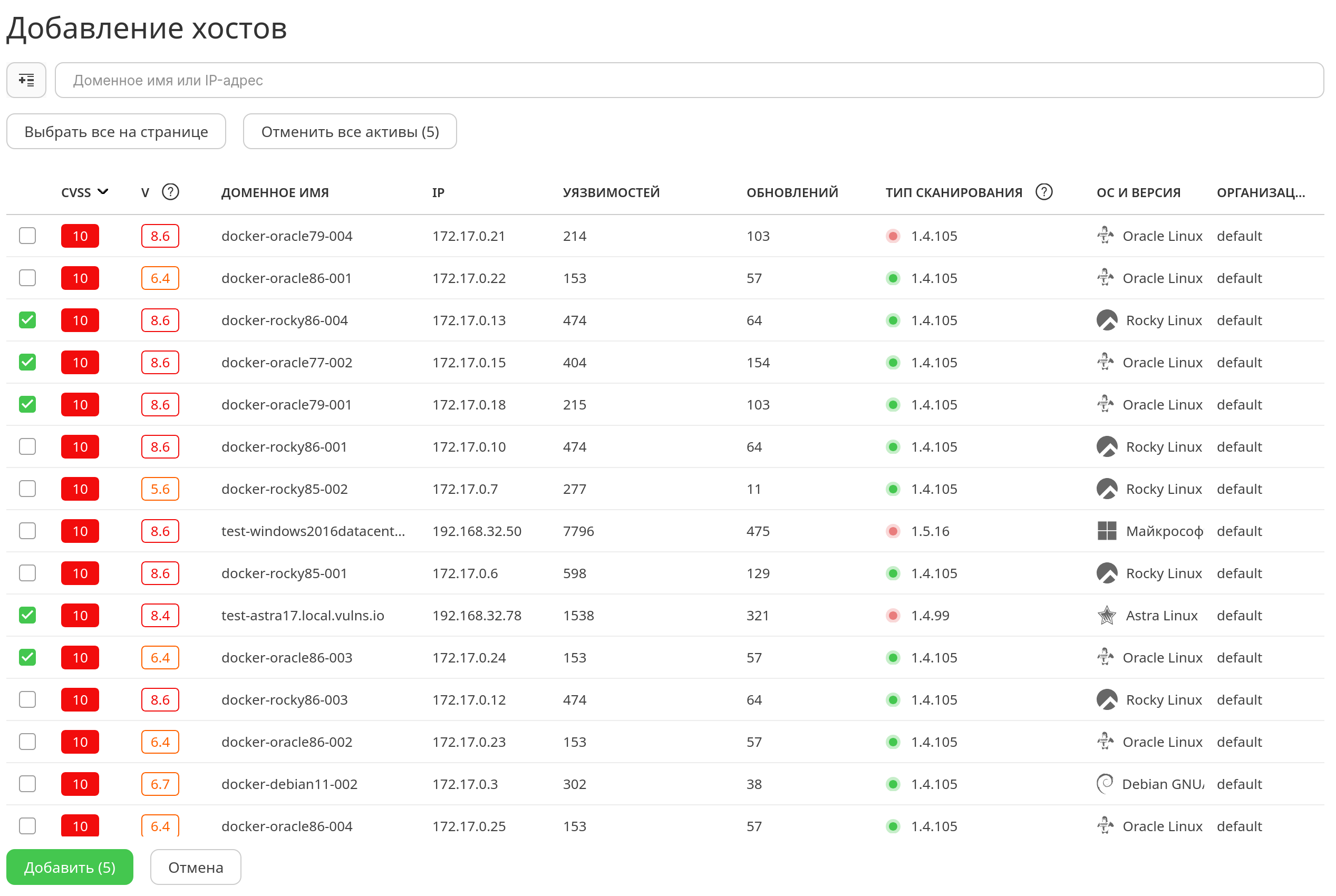This screenshot has width=1336, height=896.
Task: Uncheck the box for docker-rocky86-004
Action: point(27,320)
